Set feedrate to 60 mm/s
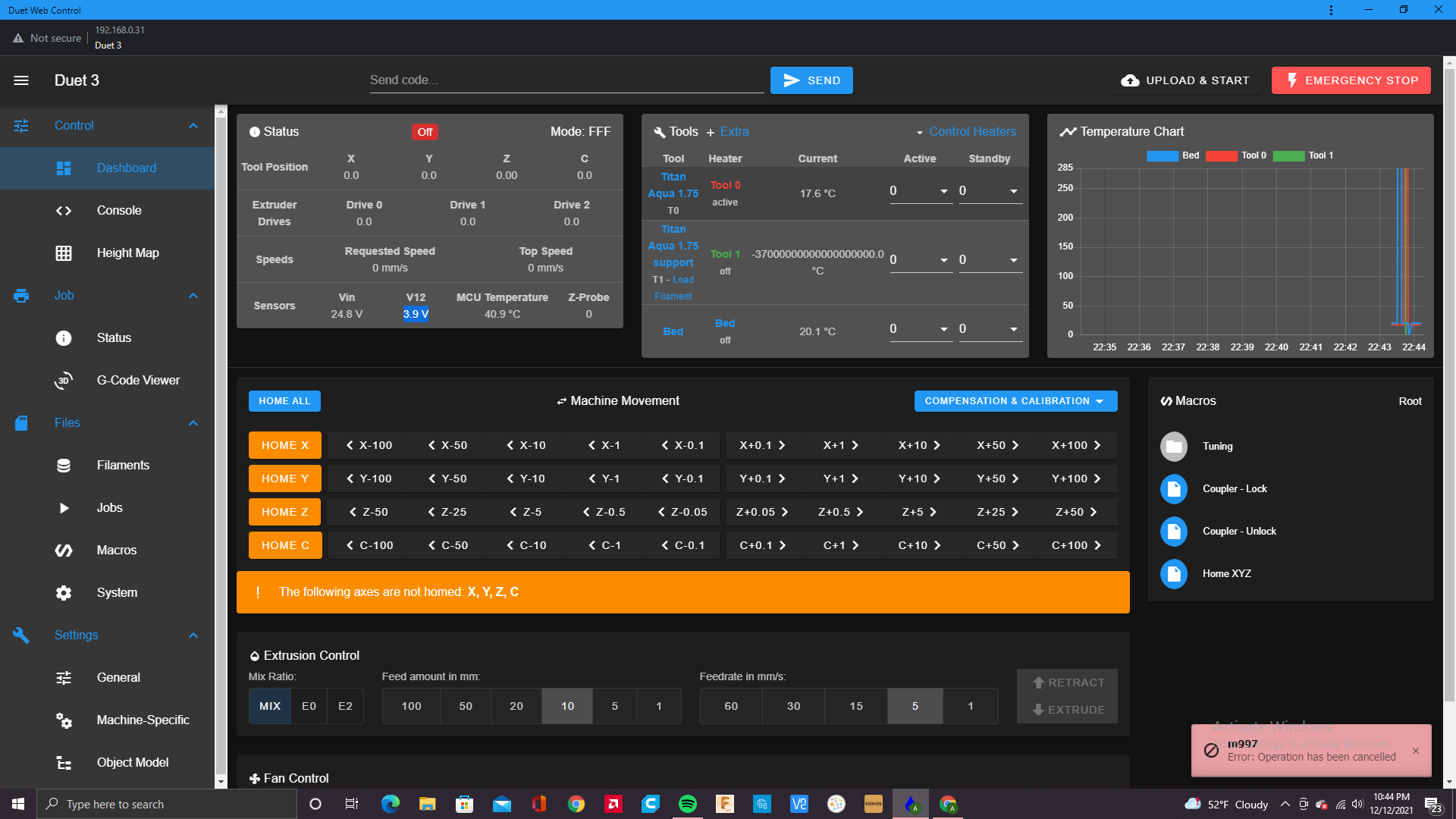This screenshot has width=1456, height=819. [x=731, y=706]
